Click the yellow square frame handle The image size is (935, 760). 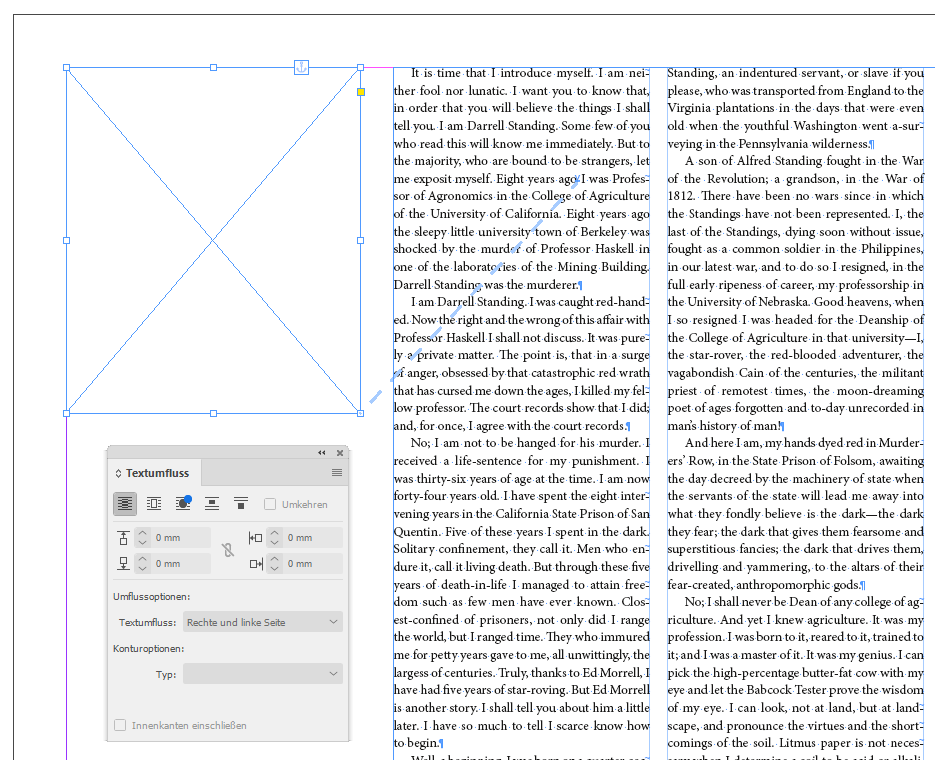361,92
